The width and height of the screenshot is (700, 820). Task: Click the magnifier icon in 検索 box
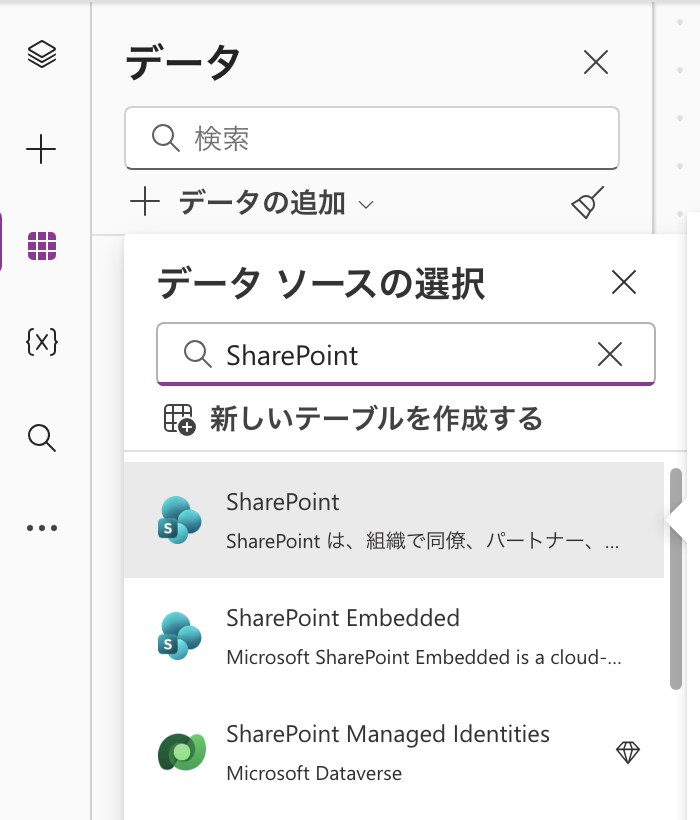point(166,138)
